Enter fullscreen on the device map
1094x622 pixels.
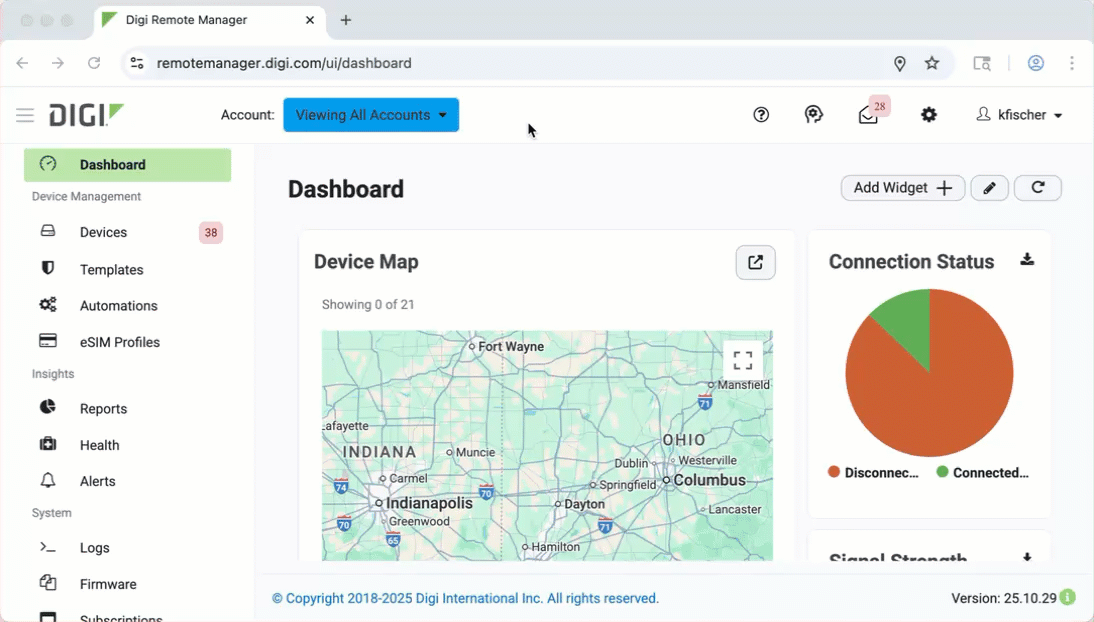(742, 360)
